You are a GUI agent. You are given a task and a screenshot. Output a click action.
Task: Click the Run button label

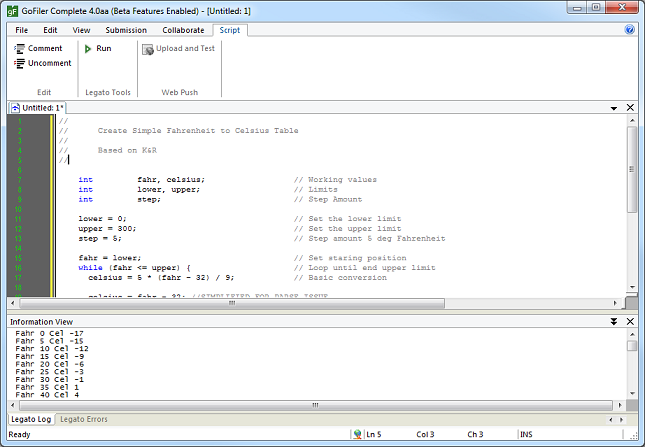(x=104, y=49)
